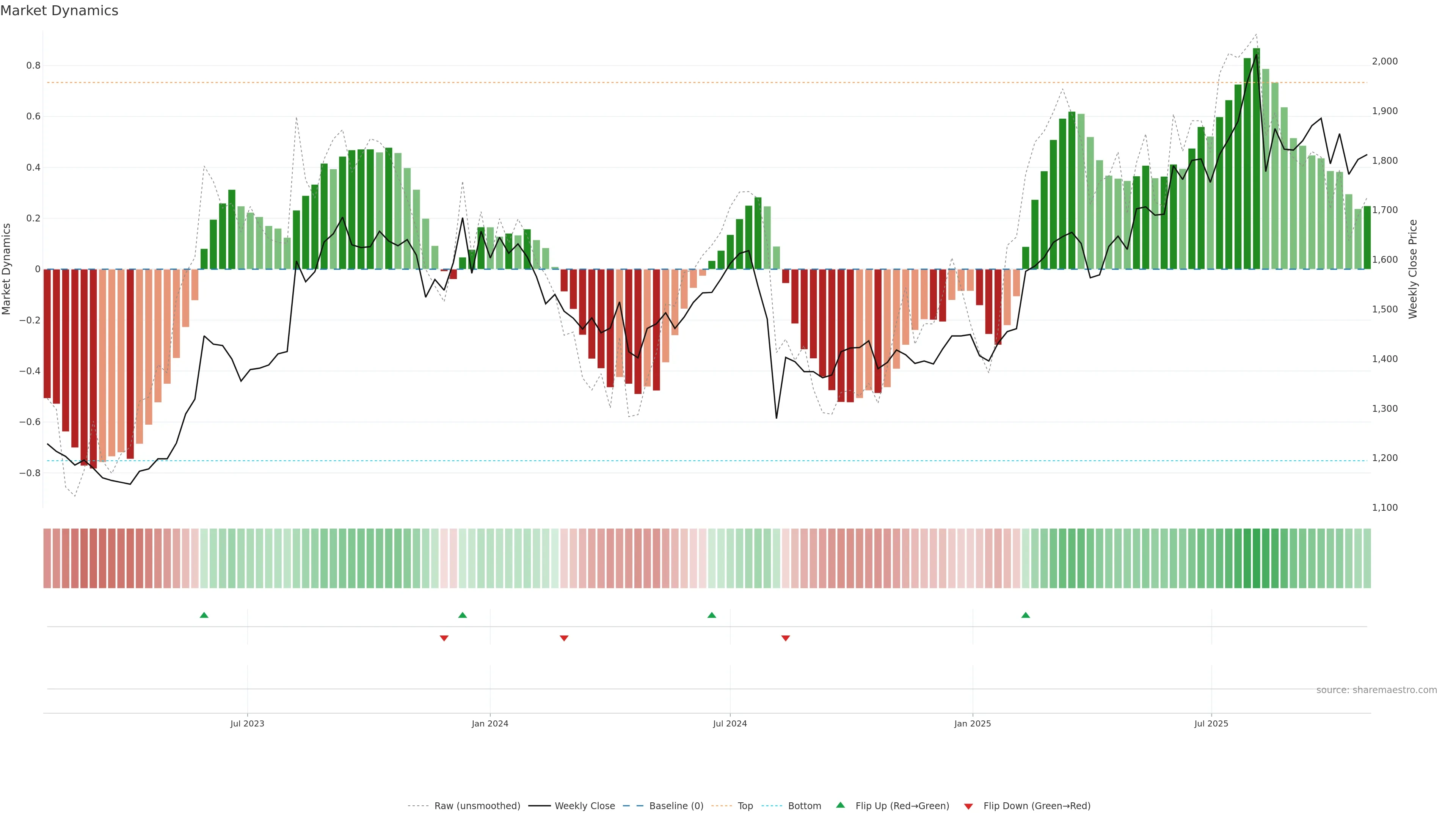Click the darkest green heatmap strip cell
1456x819 pixels.
(x=1256, y=559)
